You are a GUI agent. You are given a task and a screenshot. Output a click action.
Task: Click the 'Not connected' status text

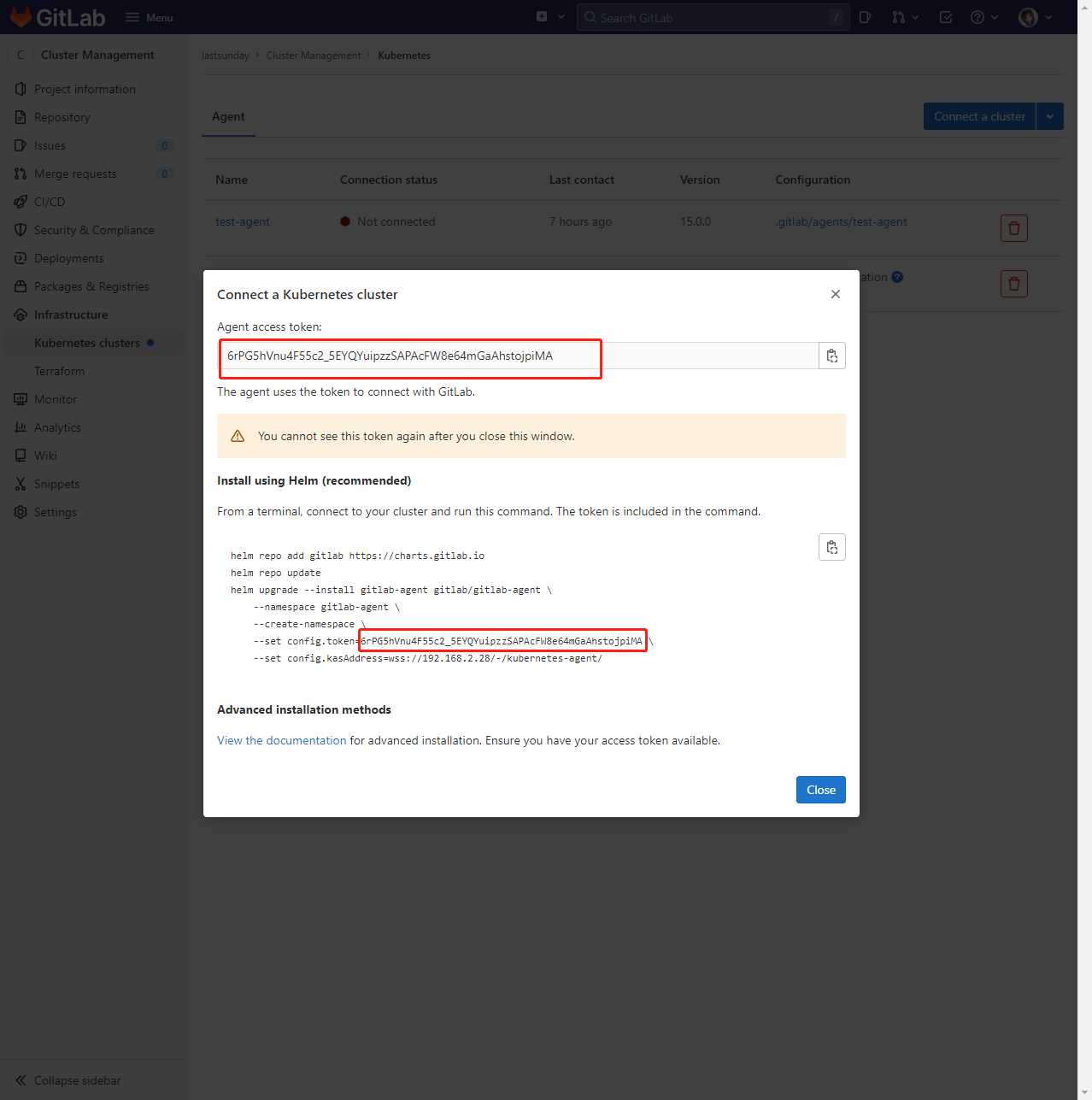[396, 221]
